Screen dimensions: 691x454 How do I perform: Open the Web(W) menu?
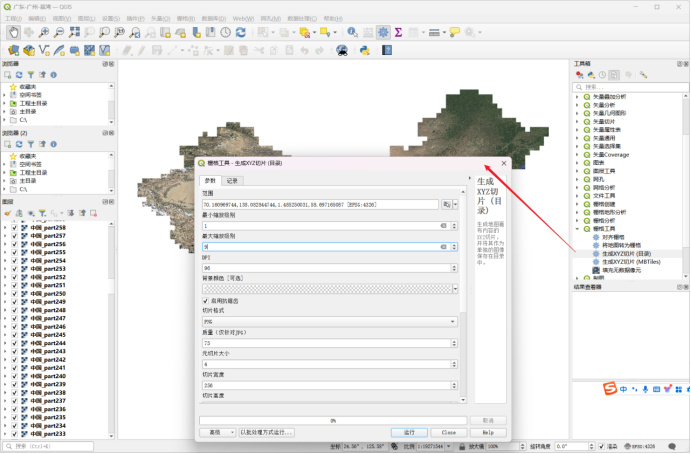tap(243, 19)
